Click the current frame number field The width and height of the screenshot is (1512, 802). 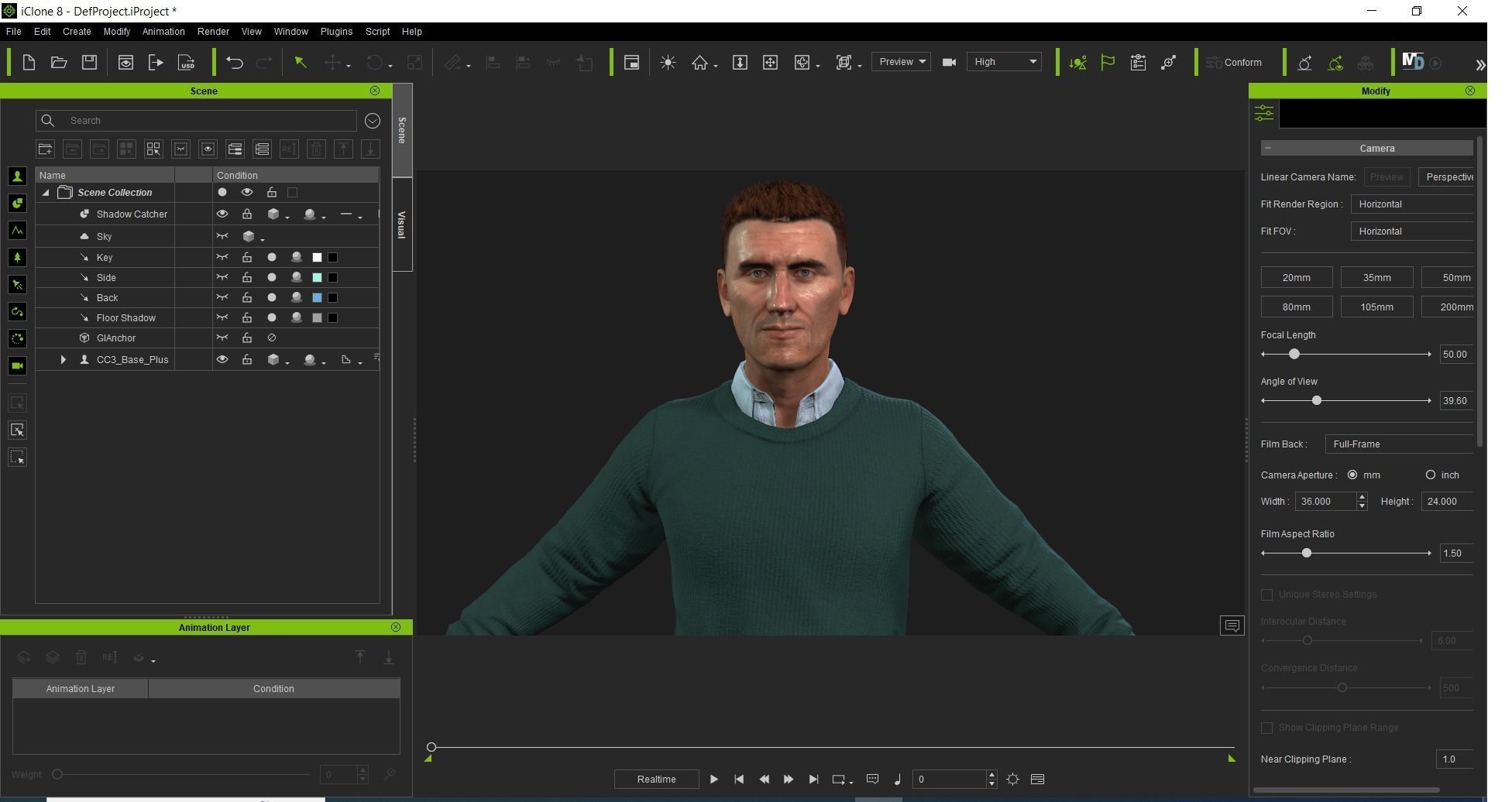[948, 780]
